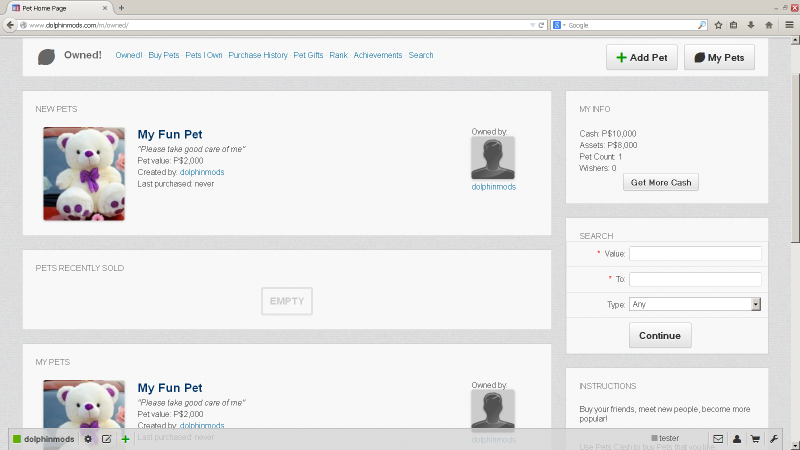Go to Buy Pets menu item
This screenshot has width=800, height=450.
164,55
